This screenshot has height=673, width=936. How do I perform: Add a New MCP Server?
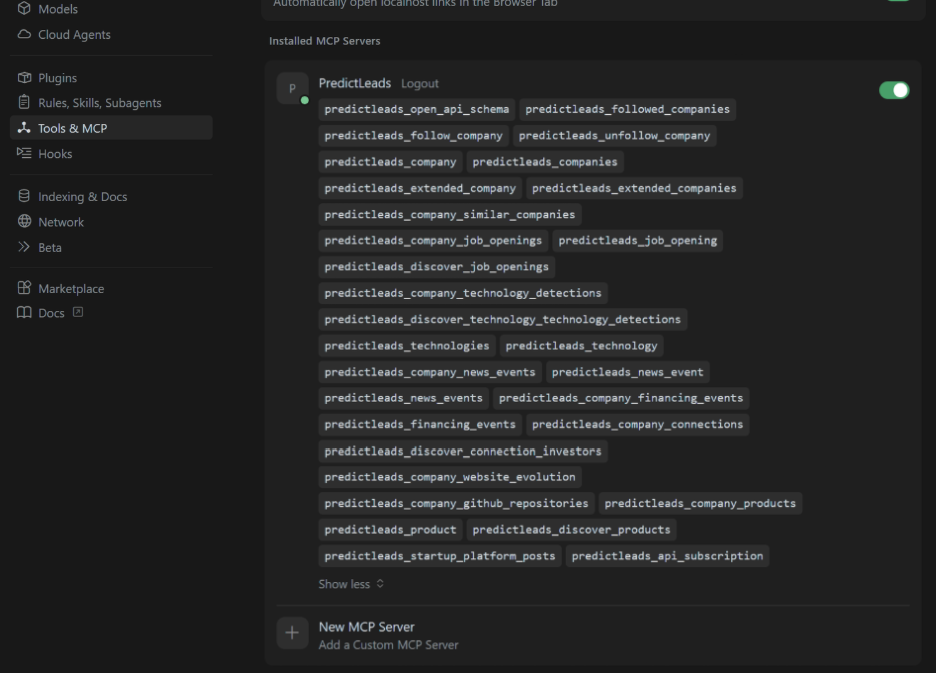point(367,627)
